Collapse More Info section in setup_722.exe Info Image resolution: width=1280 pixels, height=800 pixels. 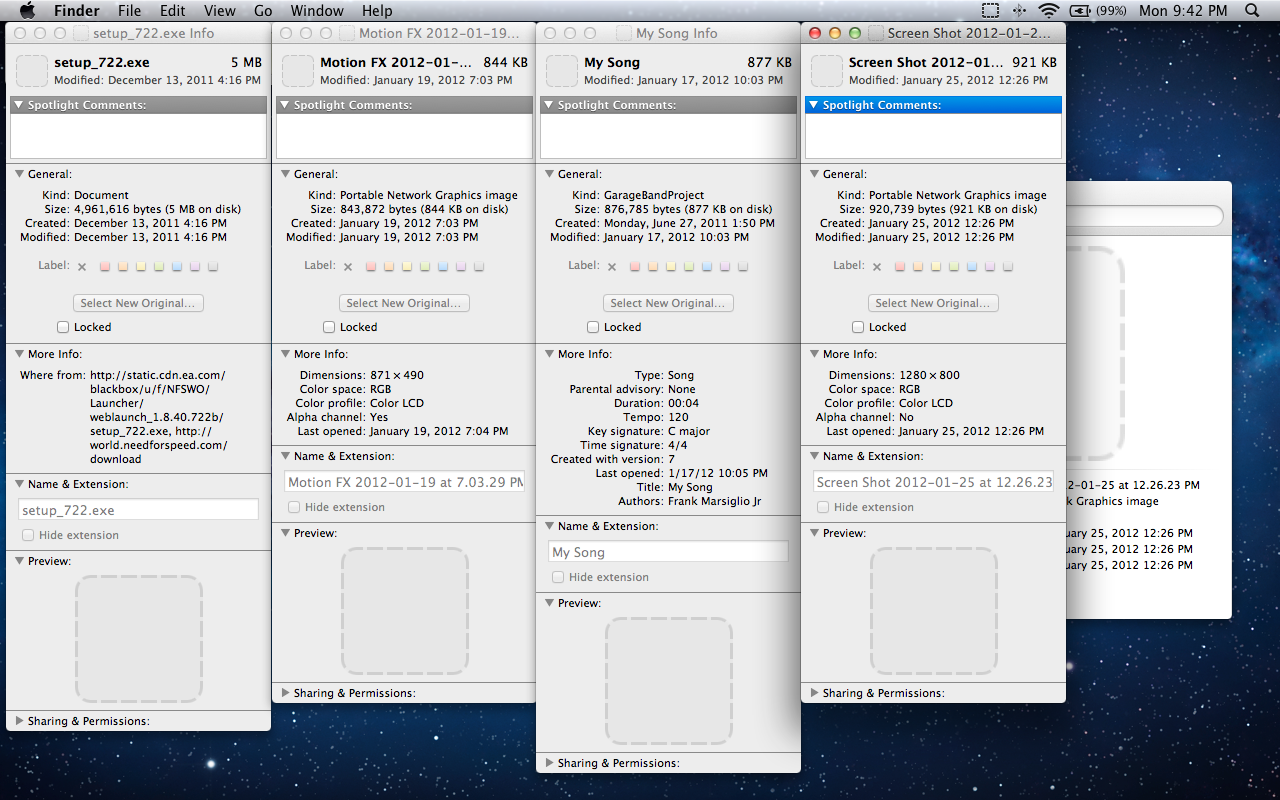[19, 354]
